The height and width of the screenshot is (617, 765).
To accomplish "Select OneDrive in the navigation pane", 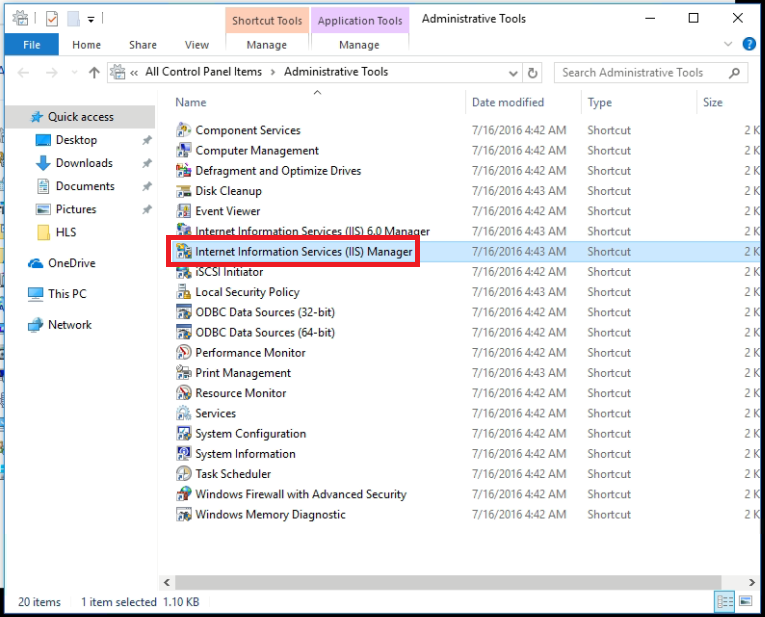I will point(72,263).
